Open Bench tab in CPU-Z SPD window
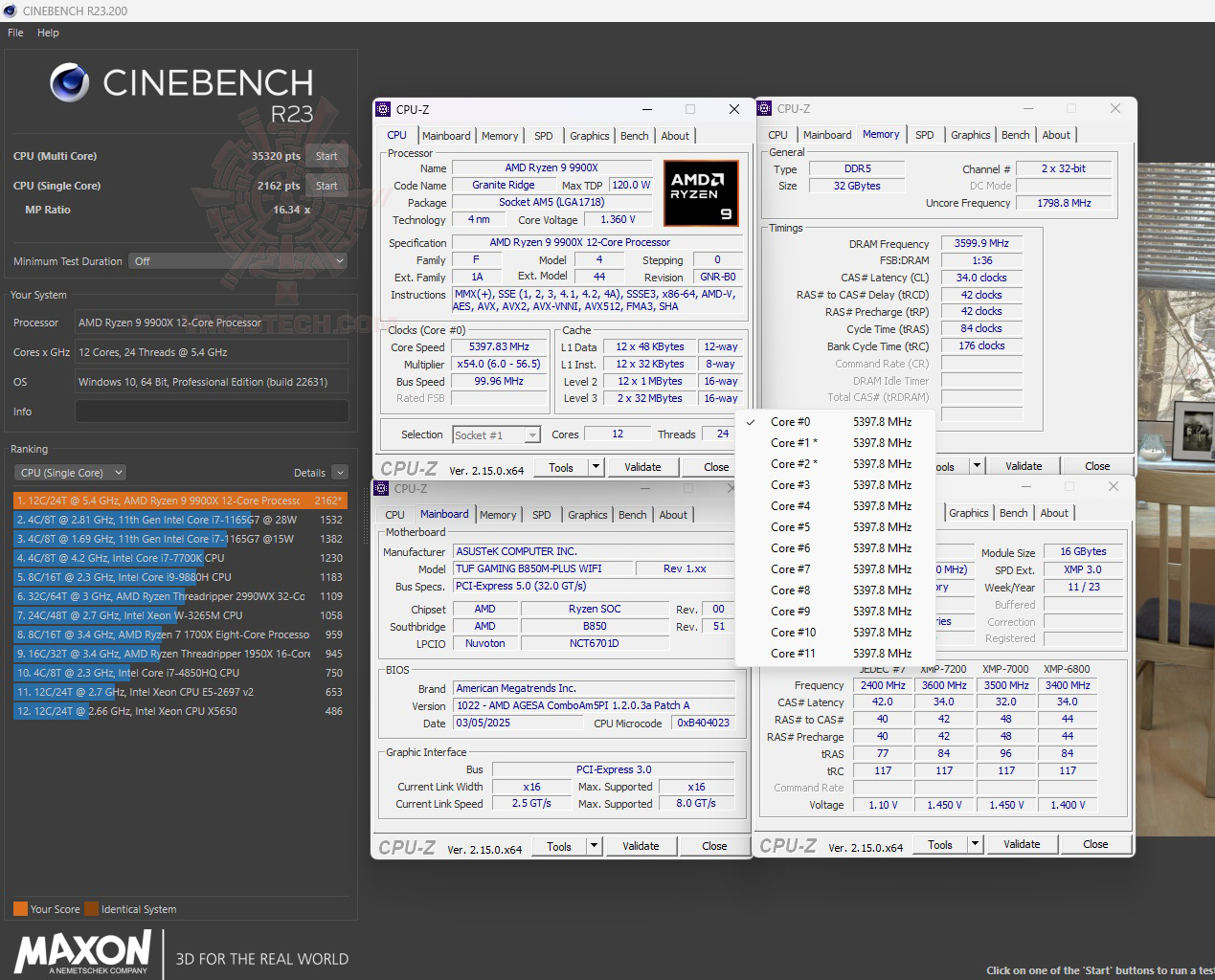The width and height of the screenshot is (1215, 980). [1013, 513]
